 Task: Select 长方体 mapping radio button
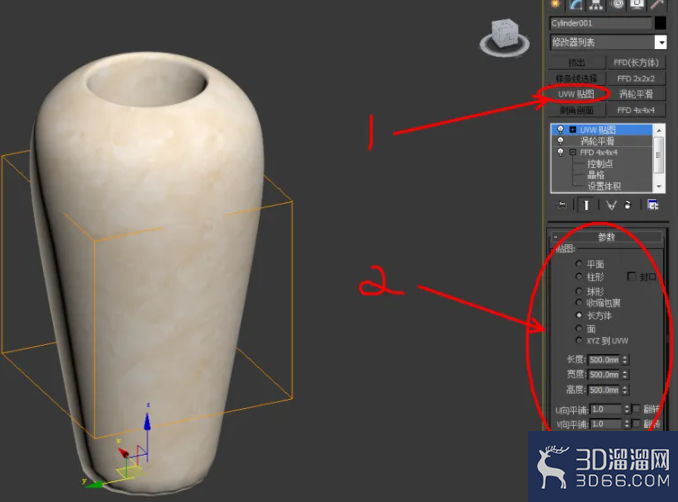click(x=579, y=315)
